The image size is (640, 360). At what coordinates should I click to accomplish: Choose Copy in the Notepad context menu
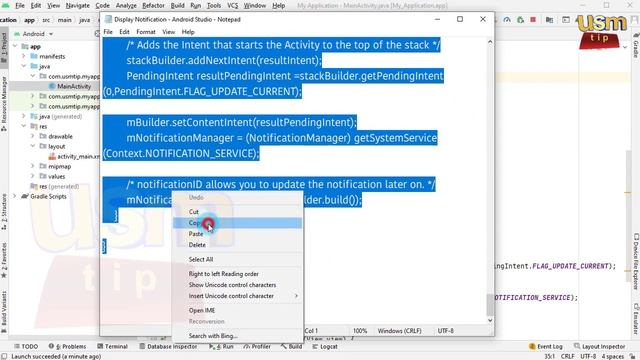coord(237,223)
